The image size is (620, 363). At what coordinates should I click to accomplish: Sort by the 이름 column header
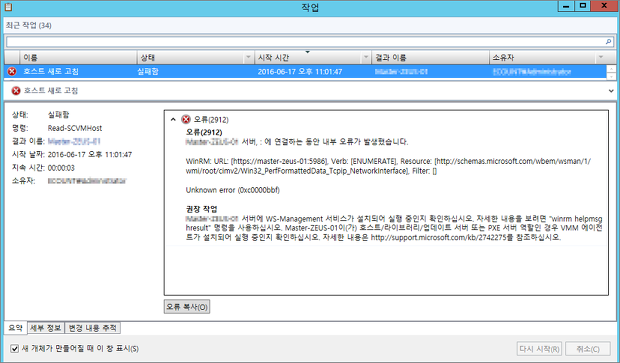[x=78, y=57]
